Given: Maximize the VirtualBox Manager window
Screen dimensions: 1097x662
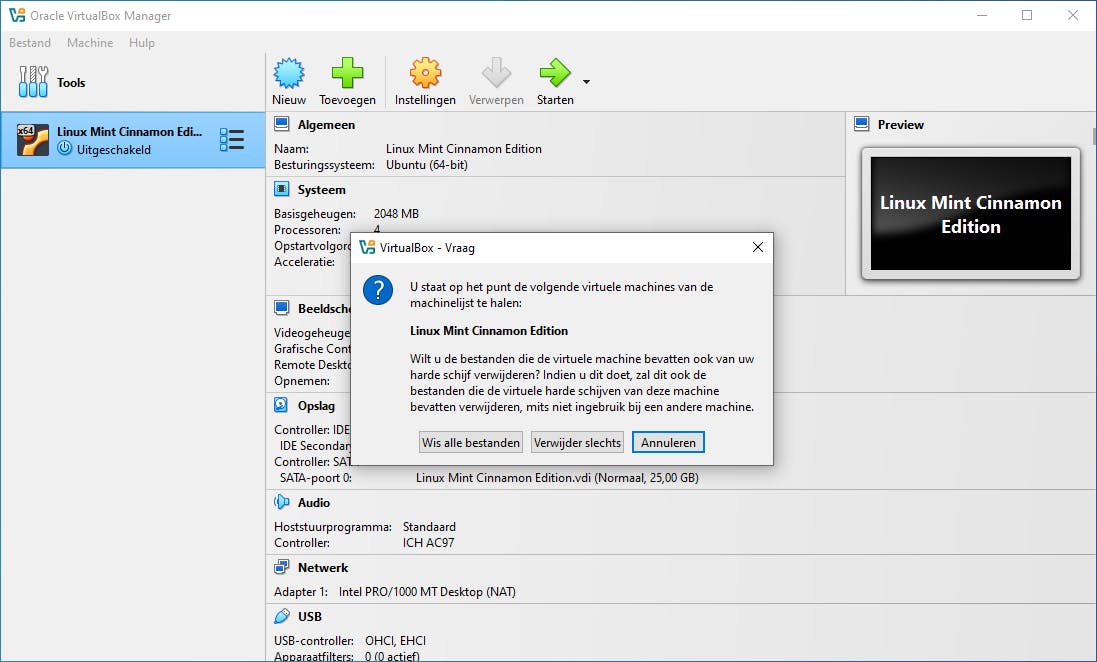Looking at the screenshot, I should tap(1027, 15).
